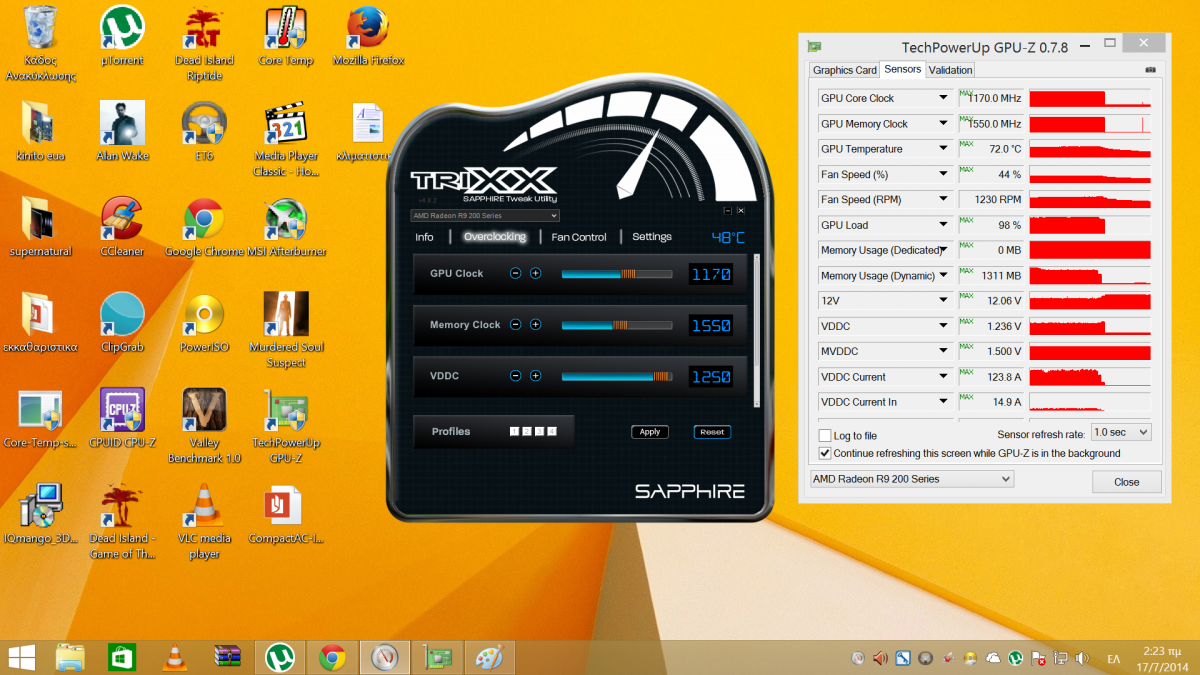The height and width of the screenshot is (675, 1200).
Task: Select the Dead Island Riptide desktop shortcut
Action: 204,45
